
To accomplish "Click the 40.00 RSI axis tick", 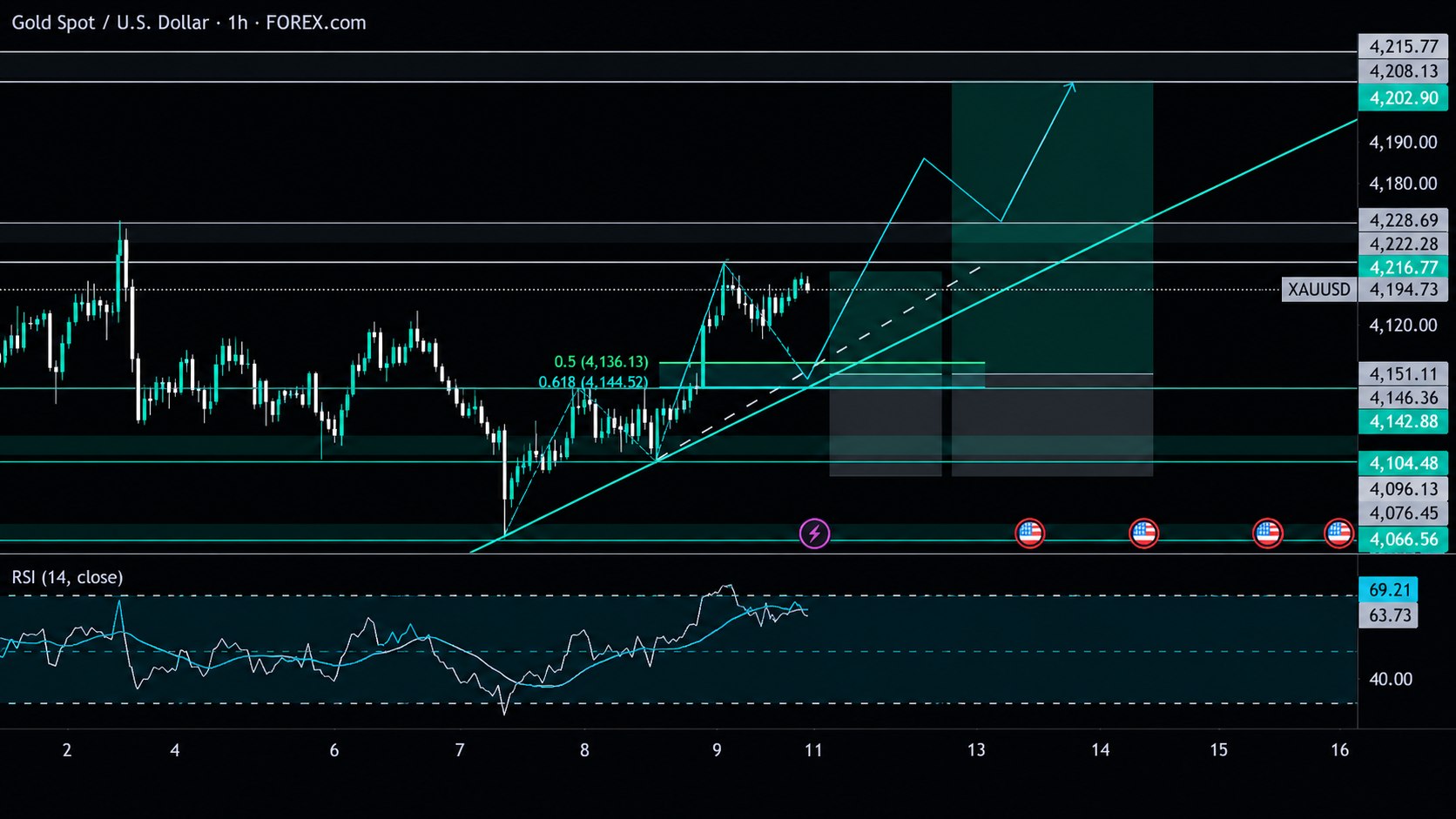I will click(x=1391, y=679).
